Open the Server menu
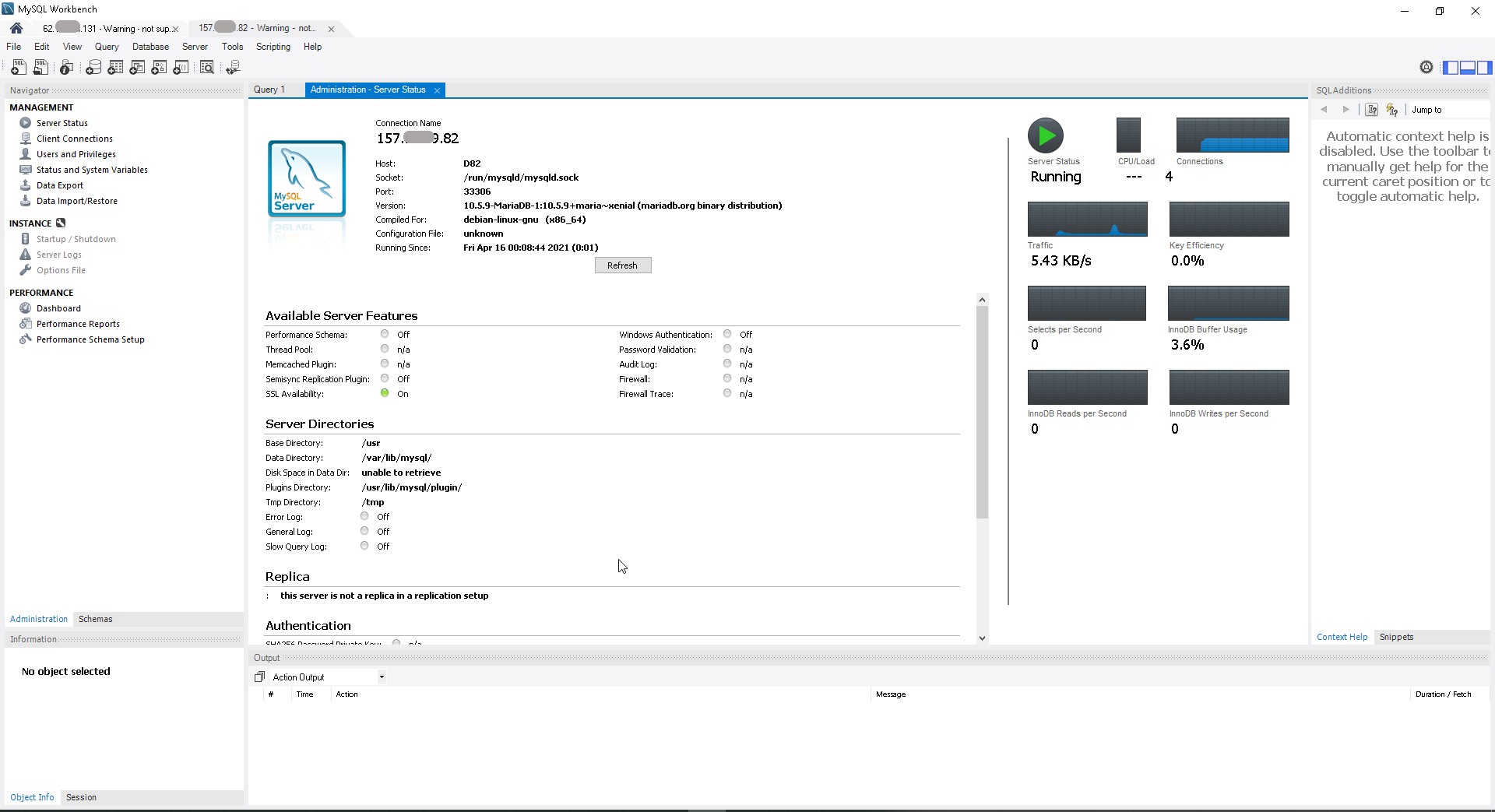Screen dimensions: 1495x812 tap(195, 47)
